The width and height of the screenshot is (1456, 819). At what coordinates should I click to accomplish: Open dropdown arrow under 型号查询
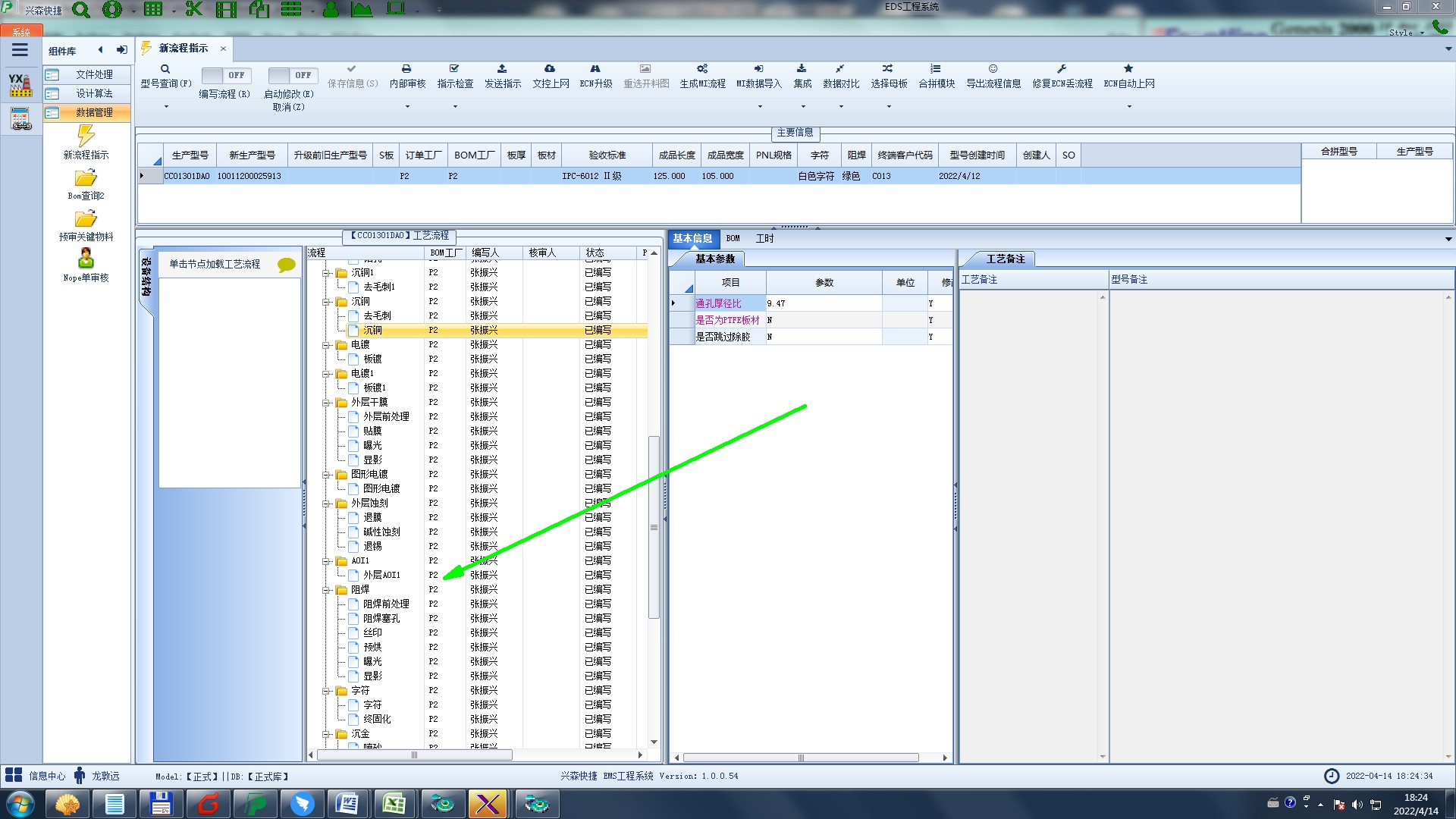(x=166, y=107)
